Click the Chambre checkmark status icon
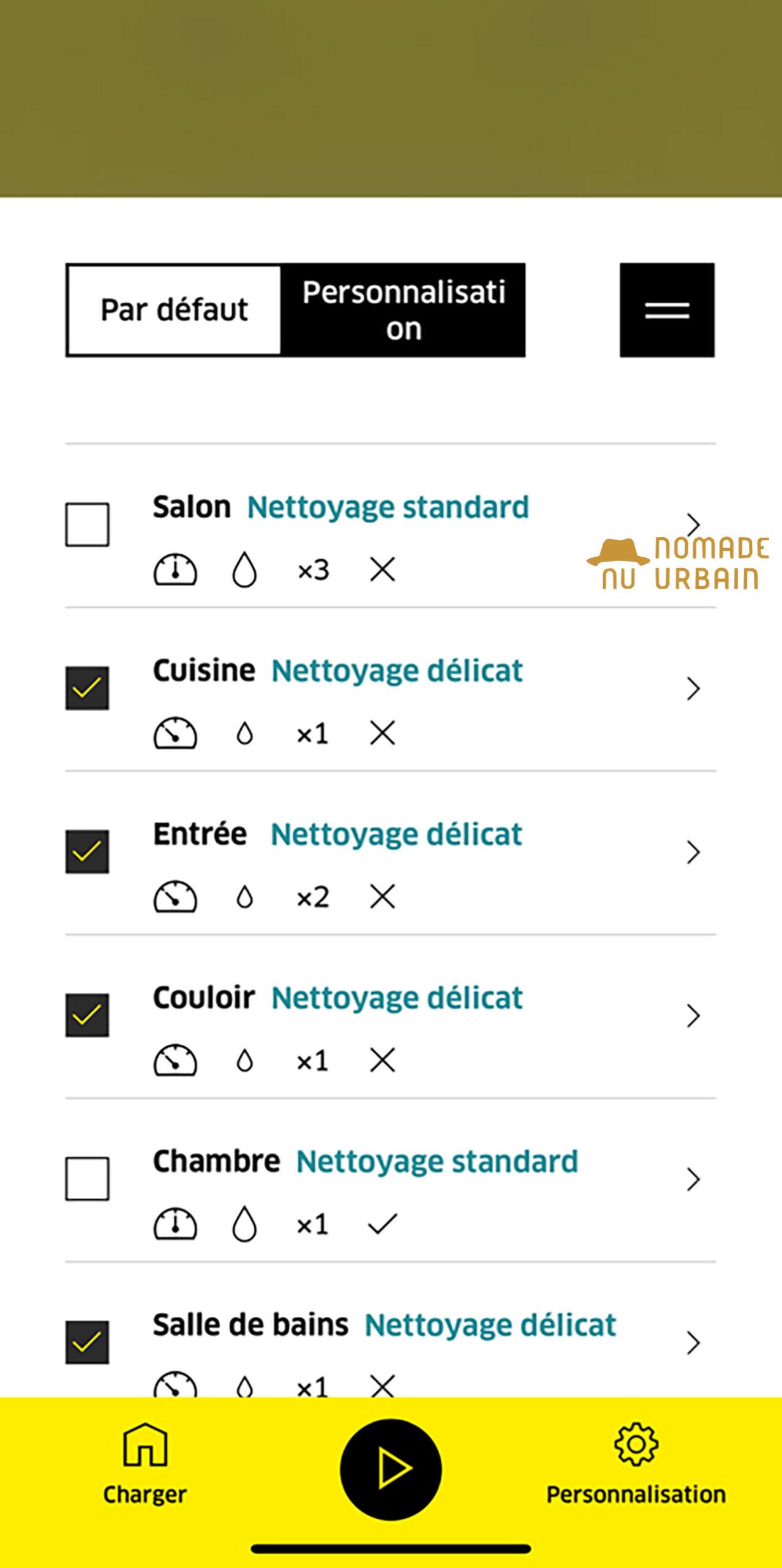The height and width of the screenshot is (1568, 782). (383, 1224)
